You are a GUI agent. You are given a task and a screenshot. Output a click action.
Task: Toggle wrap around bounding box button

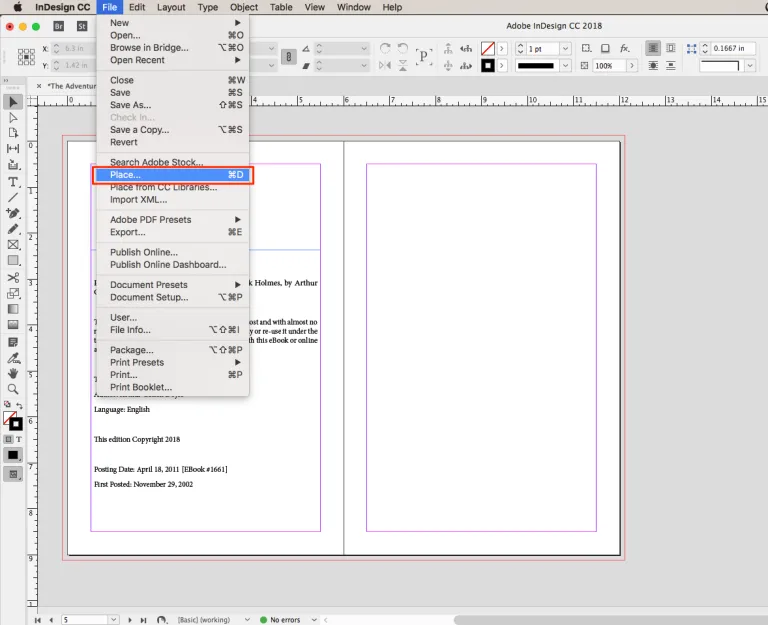point(671,48)
